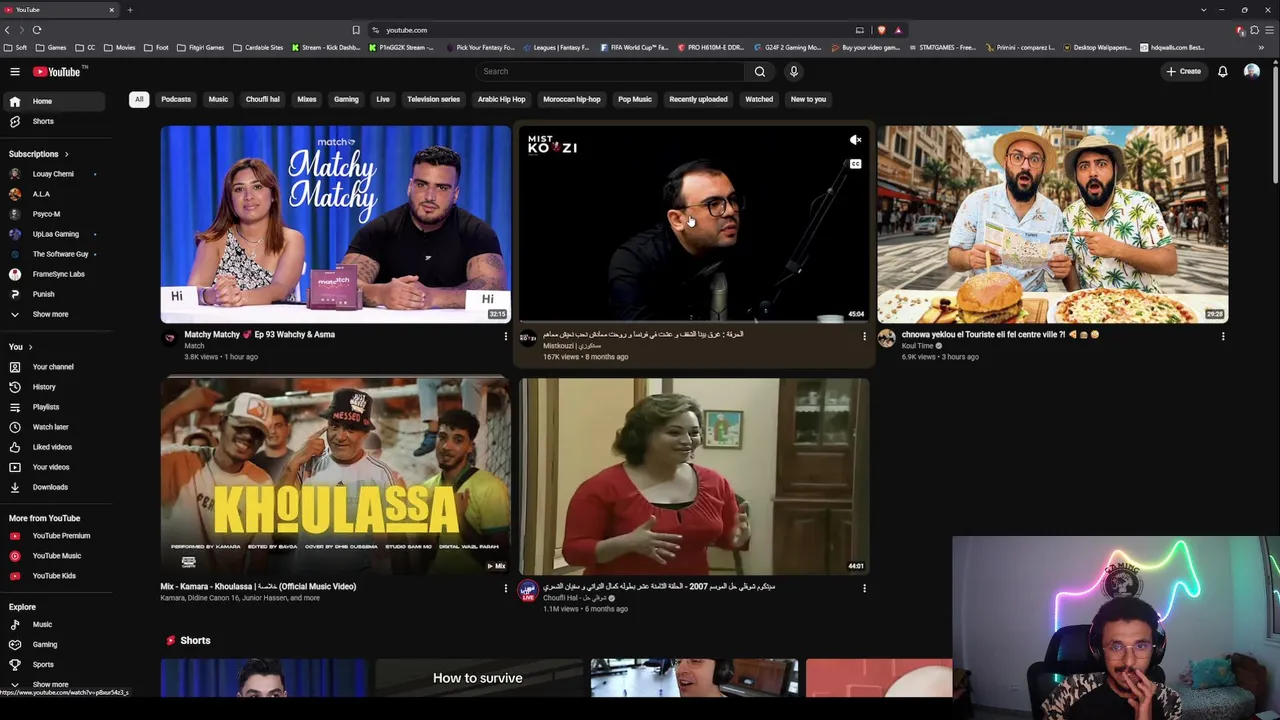This screenshot has height=720, width=1280.
Task: Open YouTube Premium
Action: (53, 536)
